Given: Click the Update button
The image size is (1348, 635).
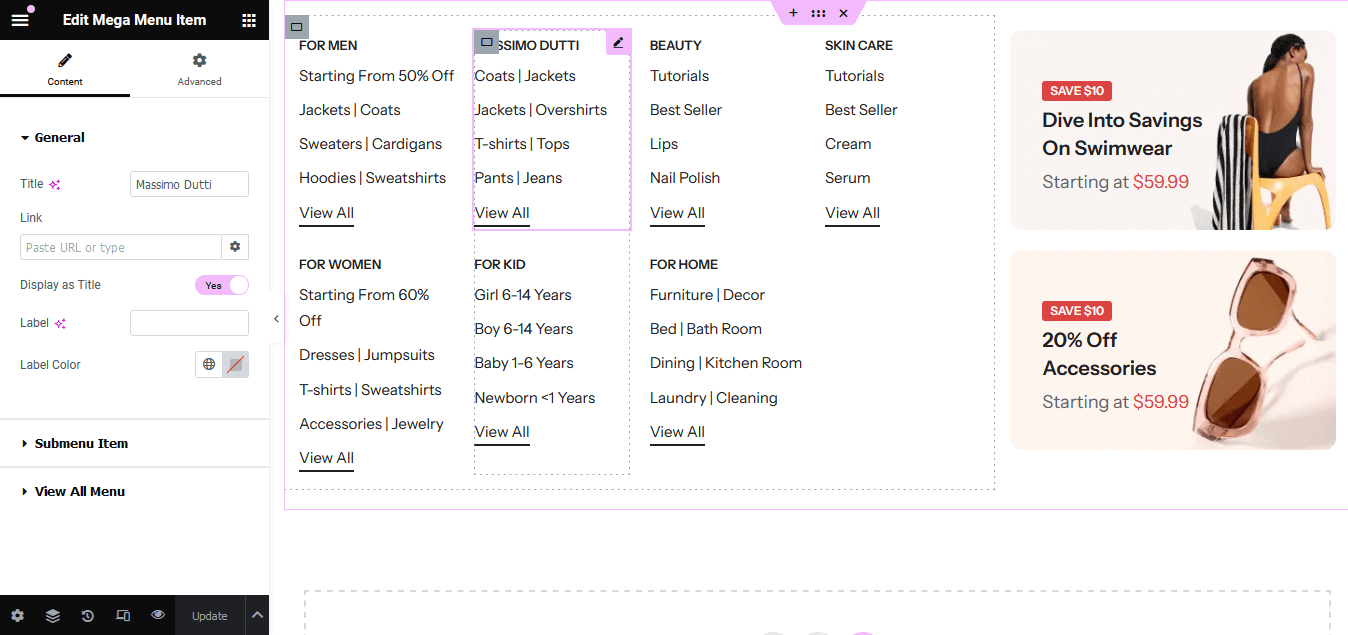Looking at the screenshot, I should [x=209, y=616].
